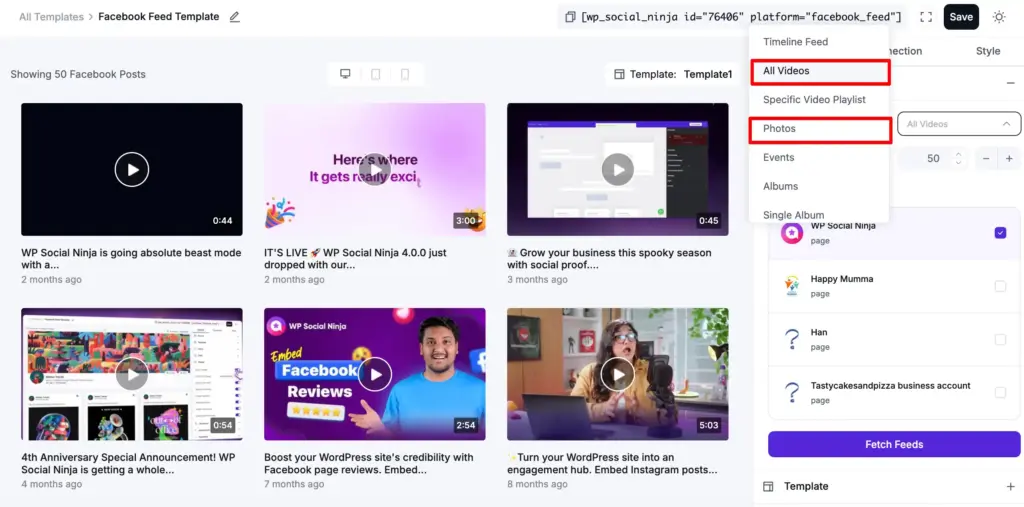Click the small spinner arrows beside 50
The width and height of the screenshot is (1024, 507).
pyautogui.click(x=958, y=159)
